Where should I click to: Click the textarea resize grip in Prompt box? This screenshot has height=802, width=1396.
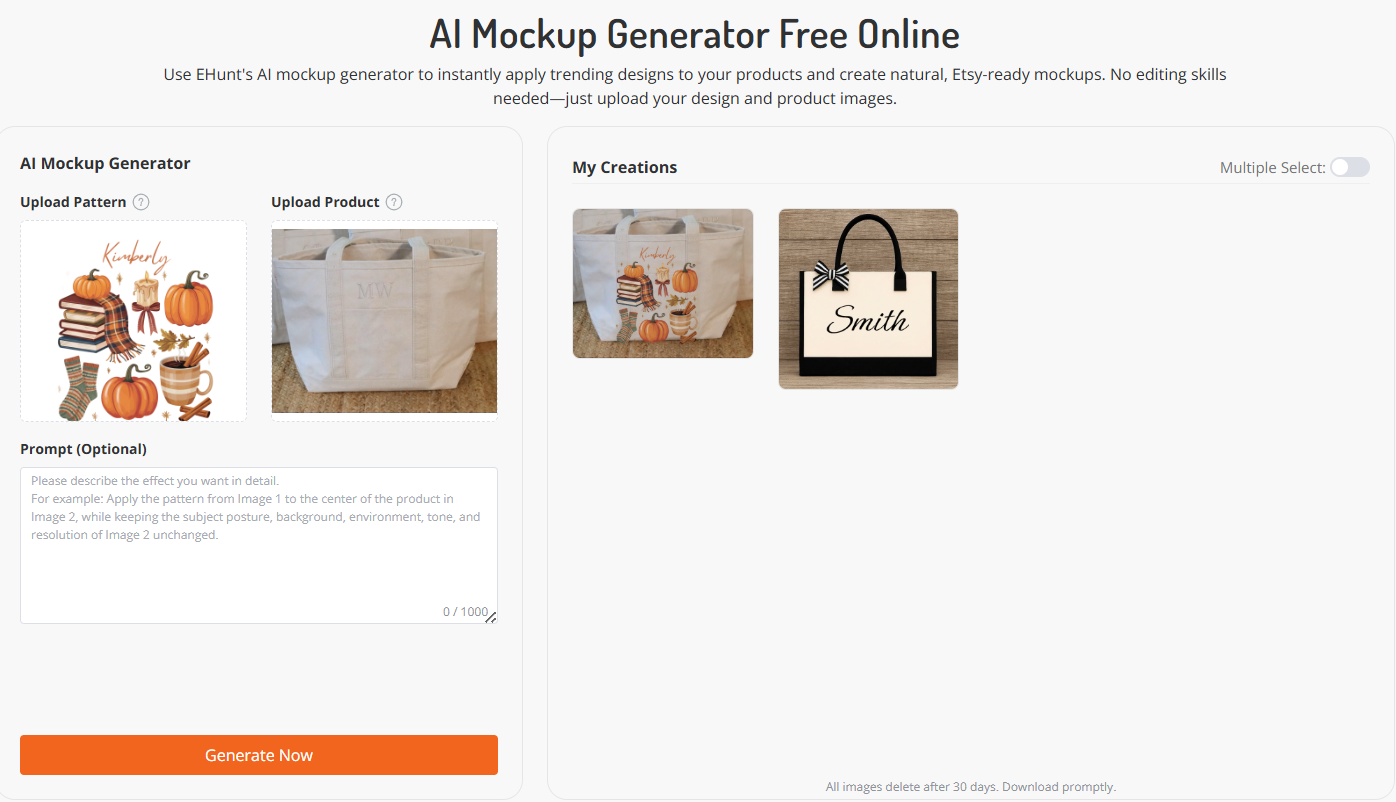click(491, 617)
